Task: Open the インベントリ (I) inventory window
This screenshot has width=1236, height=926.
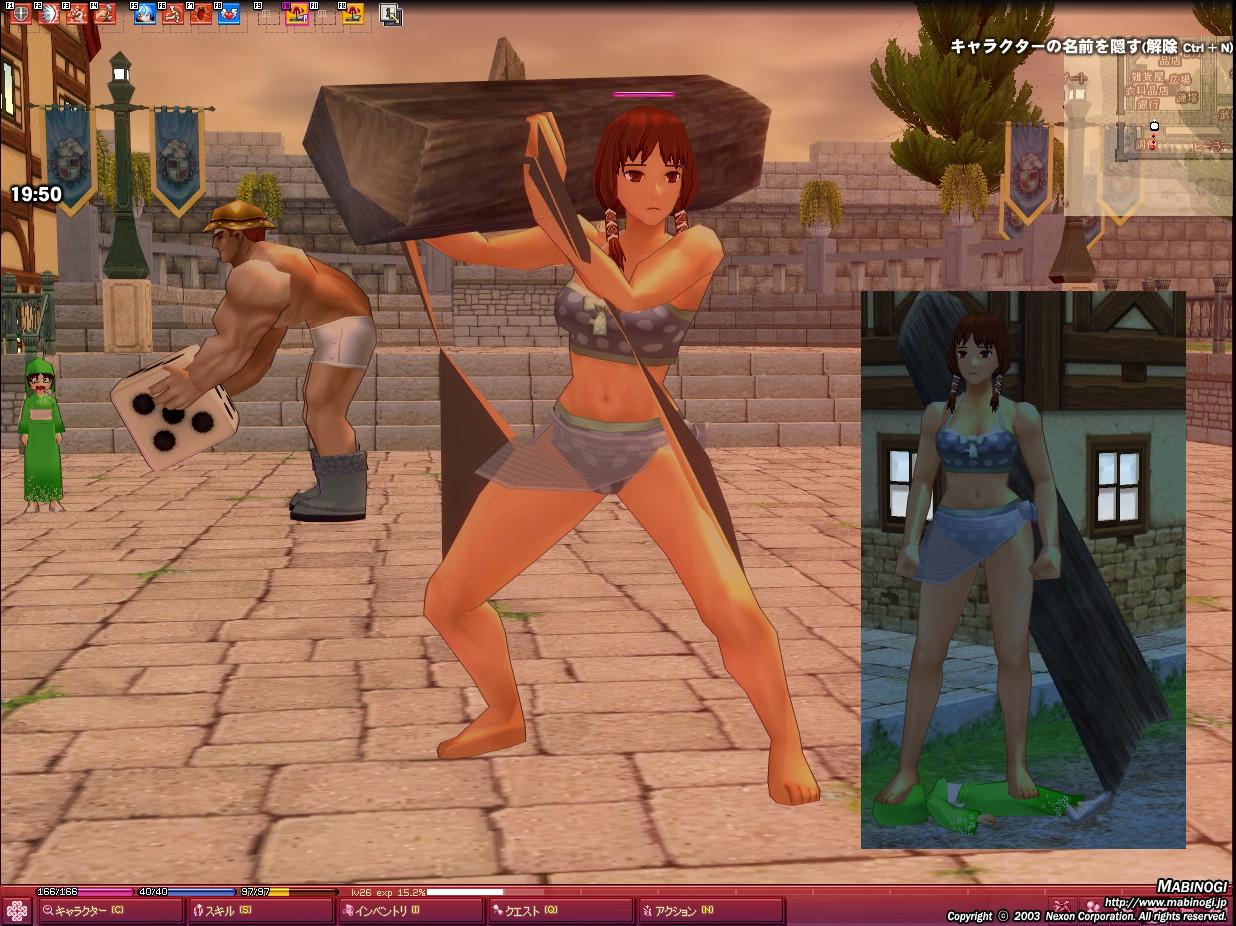Action: coord(411,911)
